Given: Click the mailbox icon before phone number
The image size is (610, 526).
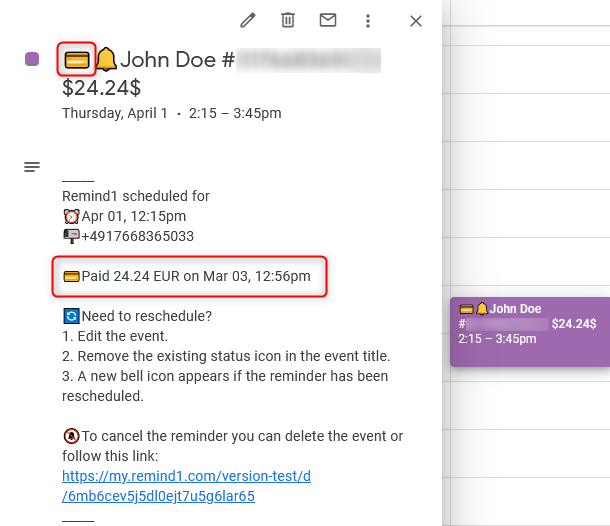Looking at the screenshot, I should pyautogui.click(x=72, y=237).
